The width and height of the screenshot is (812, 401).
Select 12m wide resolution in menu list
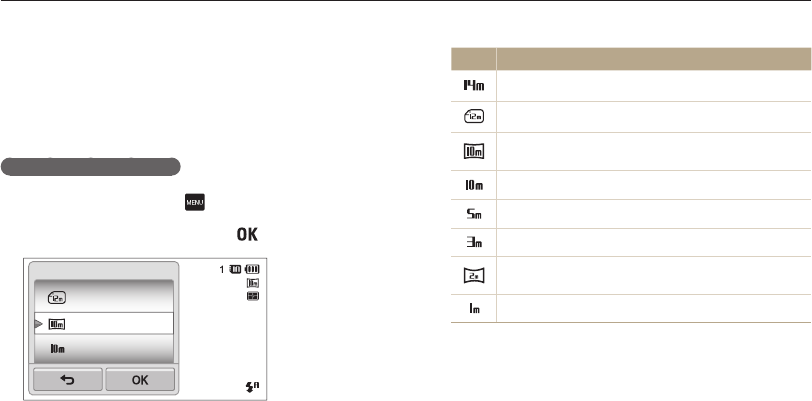58,296
